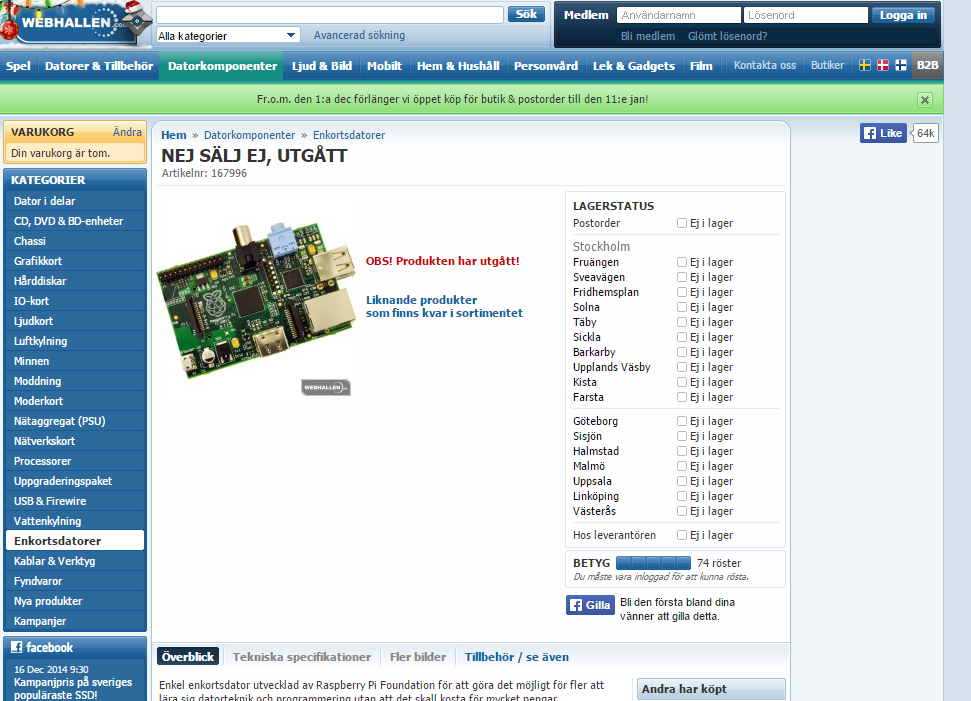971x701 pixels.
Task: Open the Vattenkylning category
Action: 75,521
